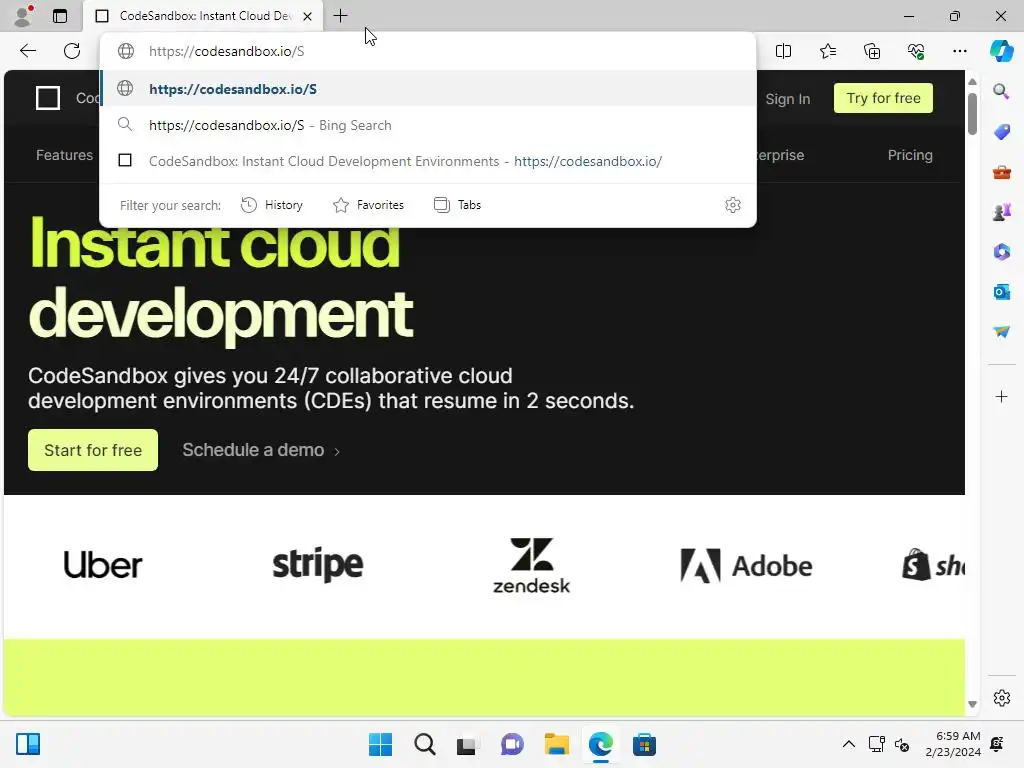Open Widgets panel on taskbar
Image resolution: width=1024 pixels, height=768 pixels.
[28, 744]
